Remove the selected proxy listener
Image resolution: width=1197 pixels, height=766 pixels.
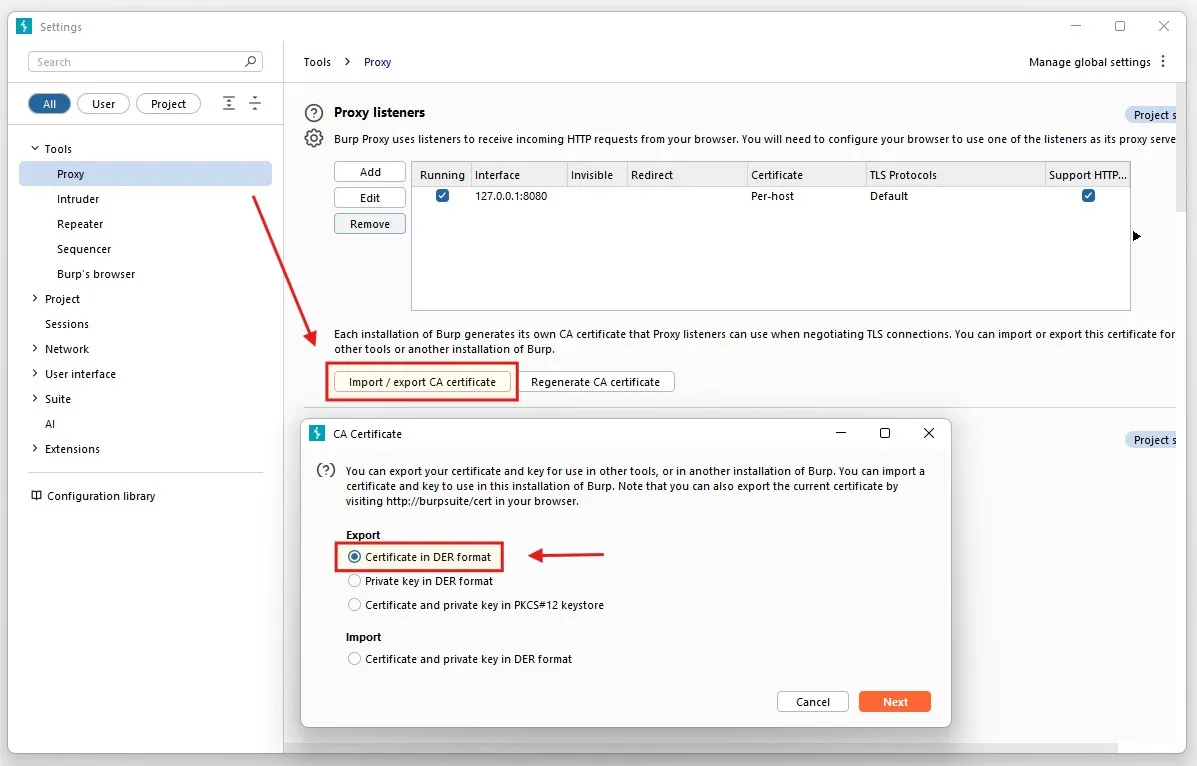[370, 224]
